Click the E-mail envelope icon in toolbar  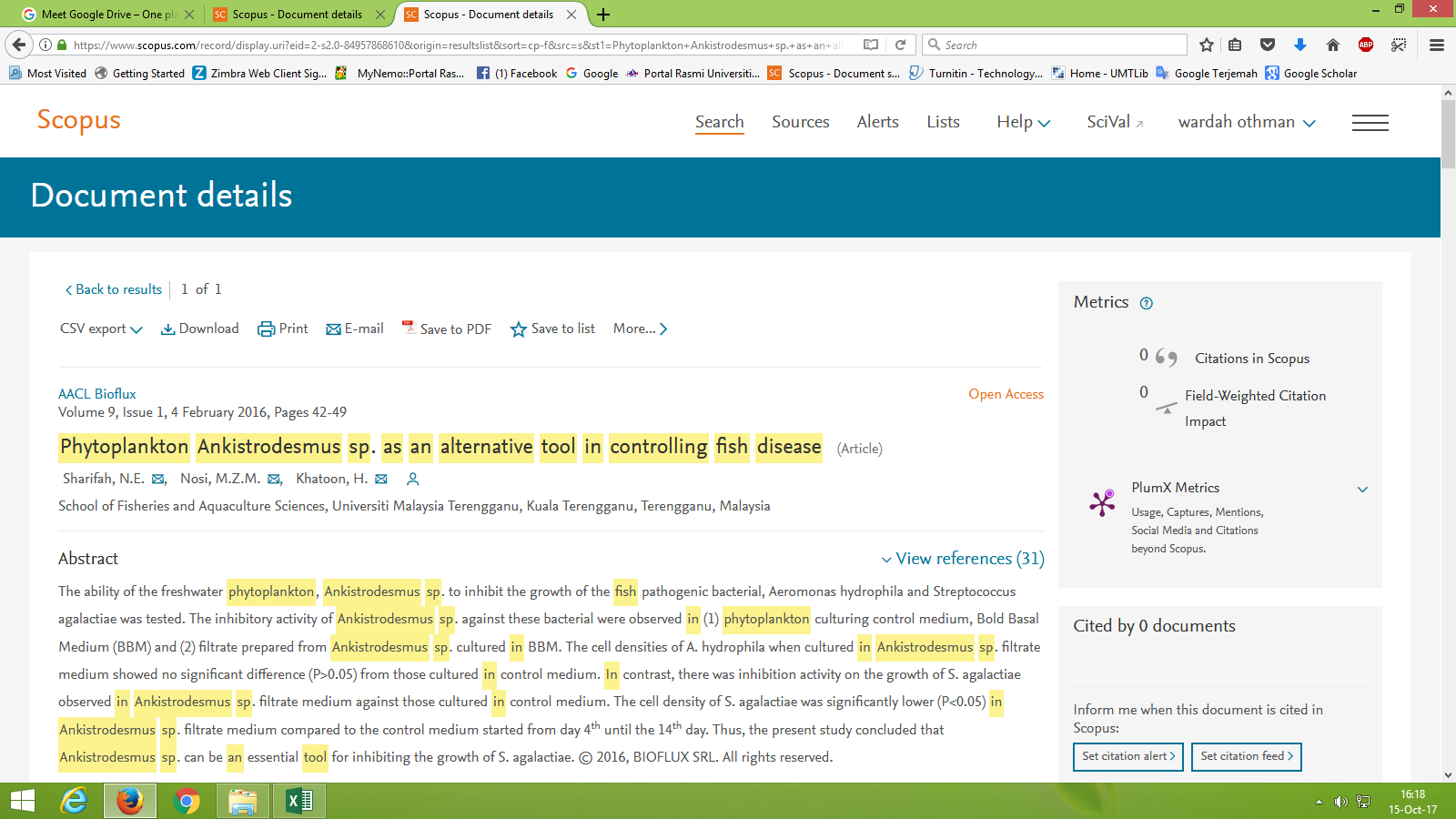[x=333, y=329]
